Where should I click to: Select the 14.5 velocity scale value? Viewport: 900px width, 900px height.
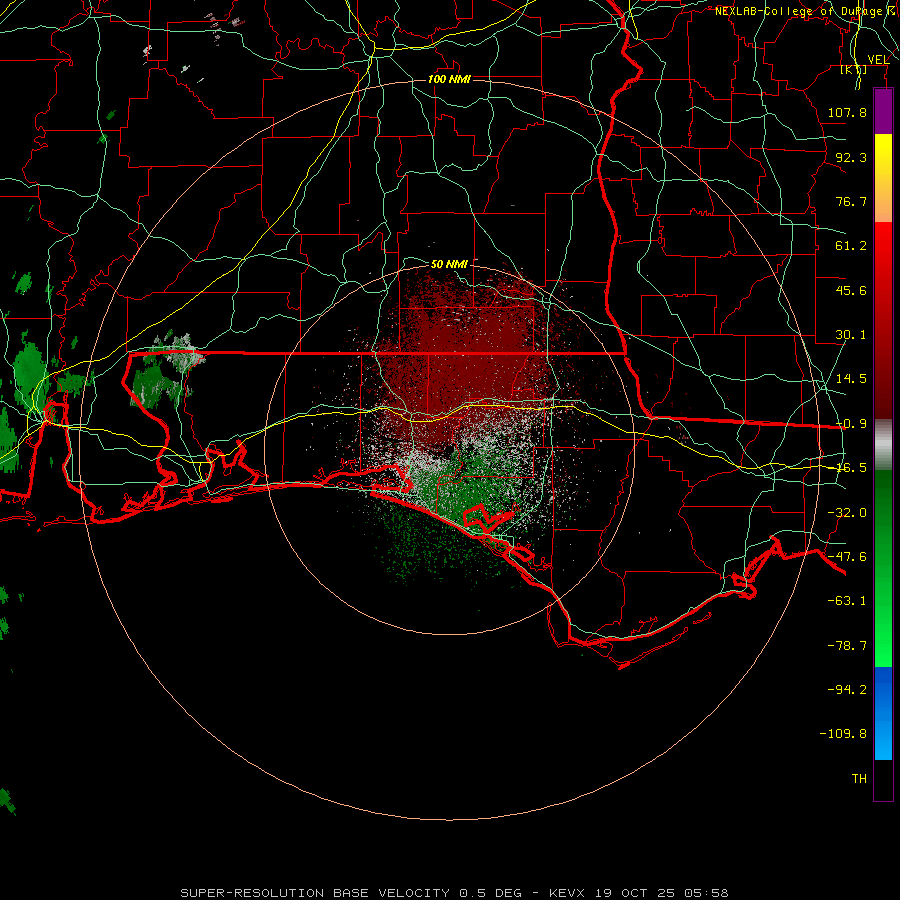tap(851, 379)
